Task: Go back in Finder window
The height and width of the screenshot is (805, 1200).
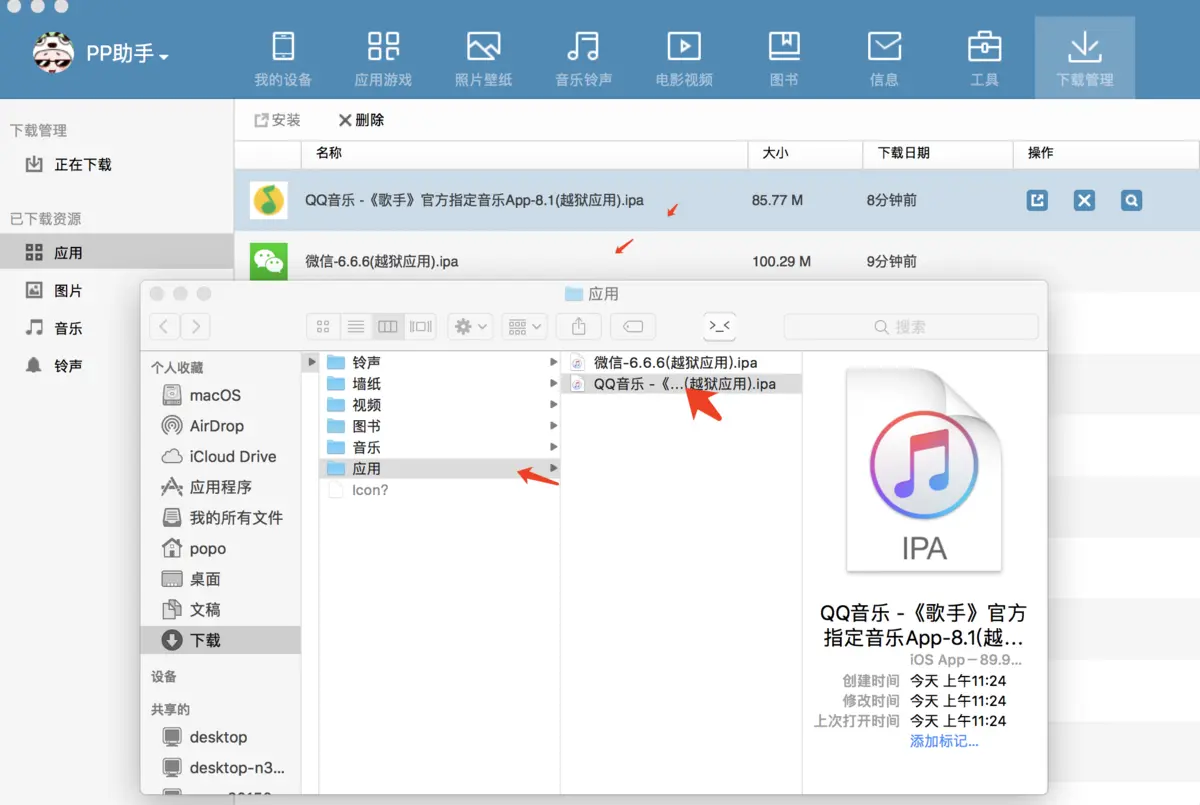Action: [165, 326]
